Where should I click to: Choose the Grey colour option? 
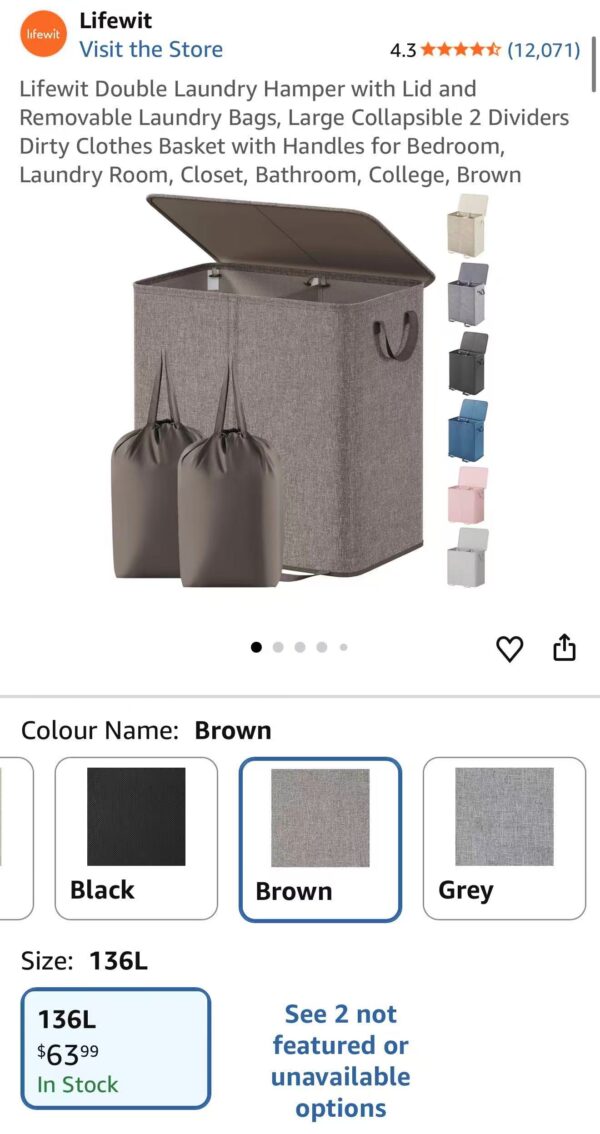pos(504,838)
